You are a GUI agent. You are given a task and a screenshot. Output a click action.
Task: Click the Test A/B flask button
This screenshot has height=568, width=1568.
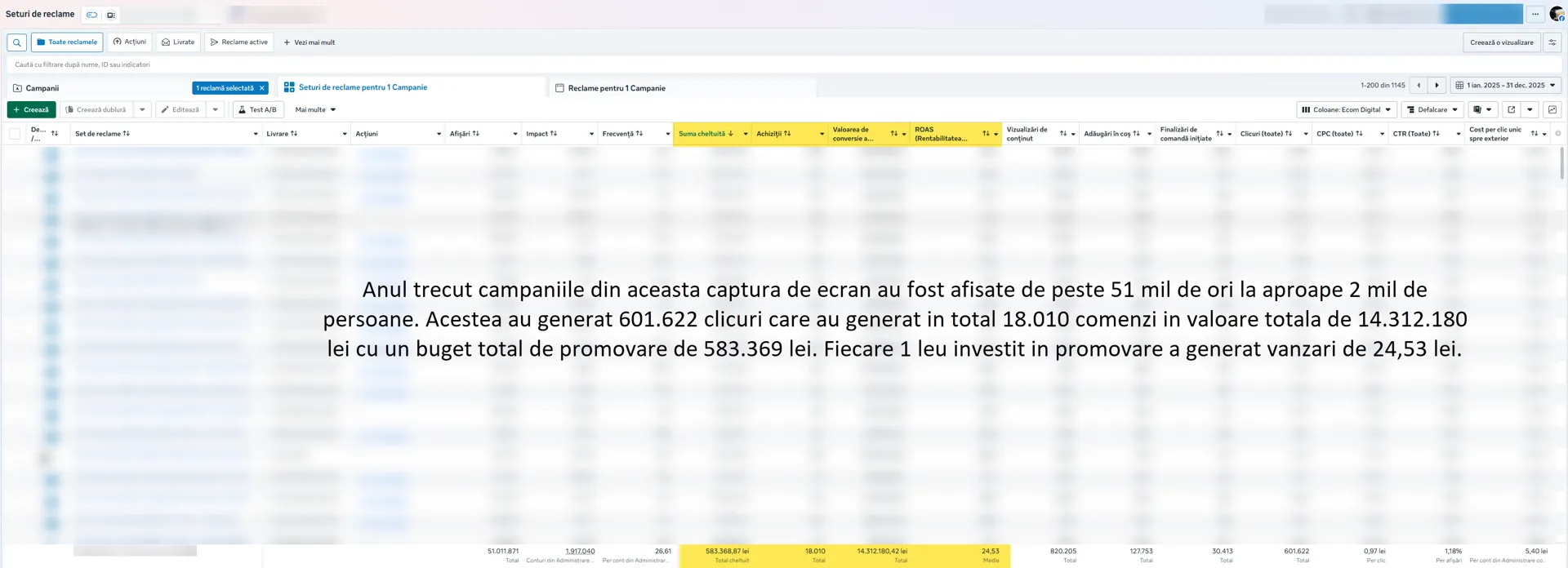click(258, 109)
